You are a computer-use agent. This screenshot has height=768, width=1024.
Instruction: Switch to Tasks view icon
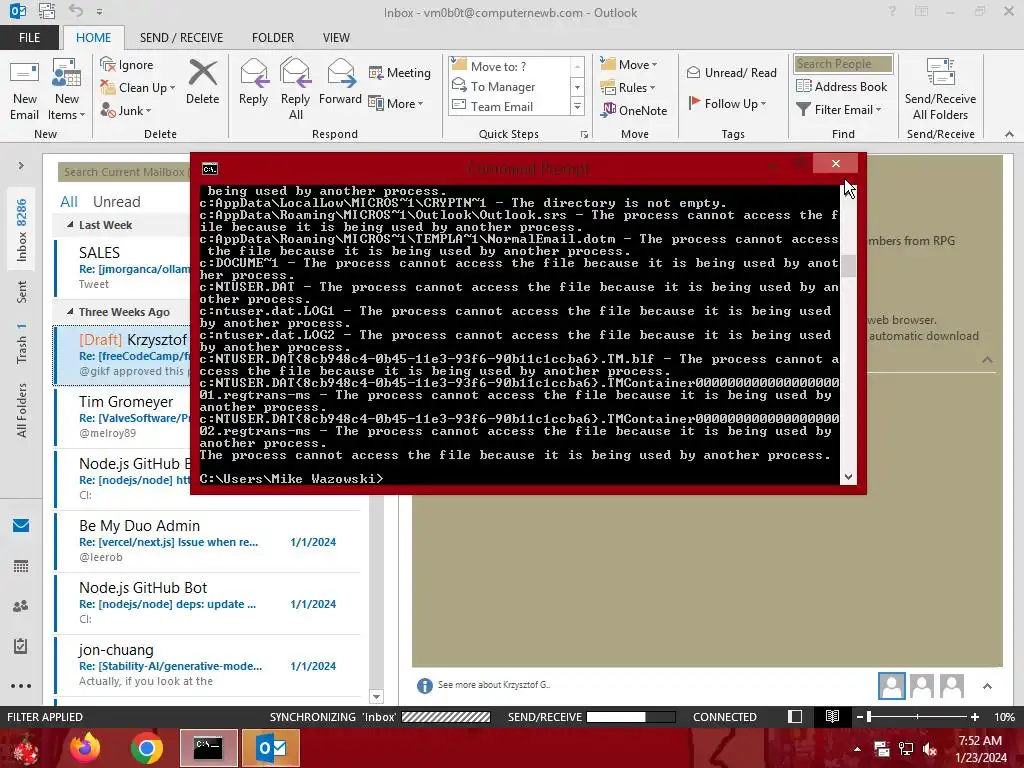21,646
